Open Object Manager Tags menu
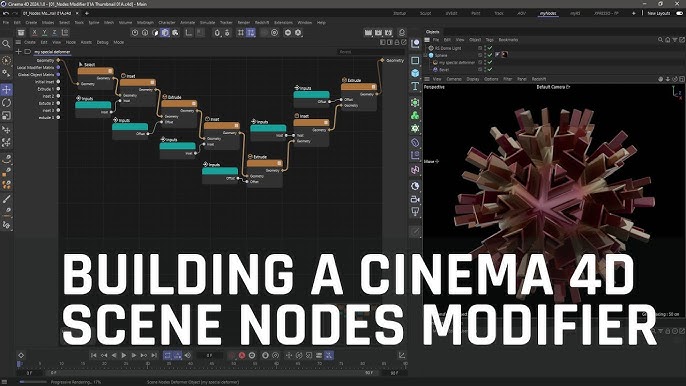686x386 pixels. (490, 40)
